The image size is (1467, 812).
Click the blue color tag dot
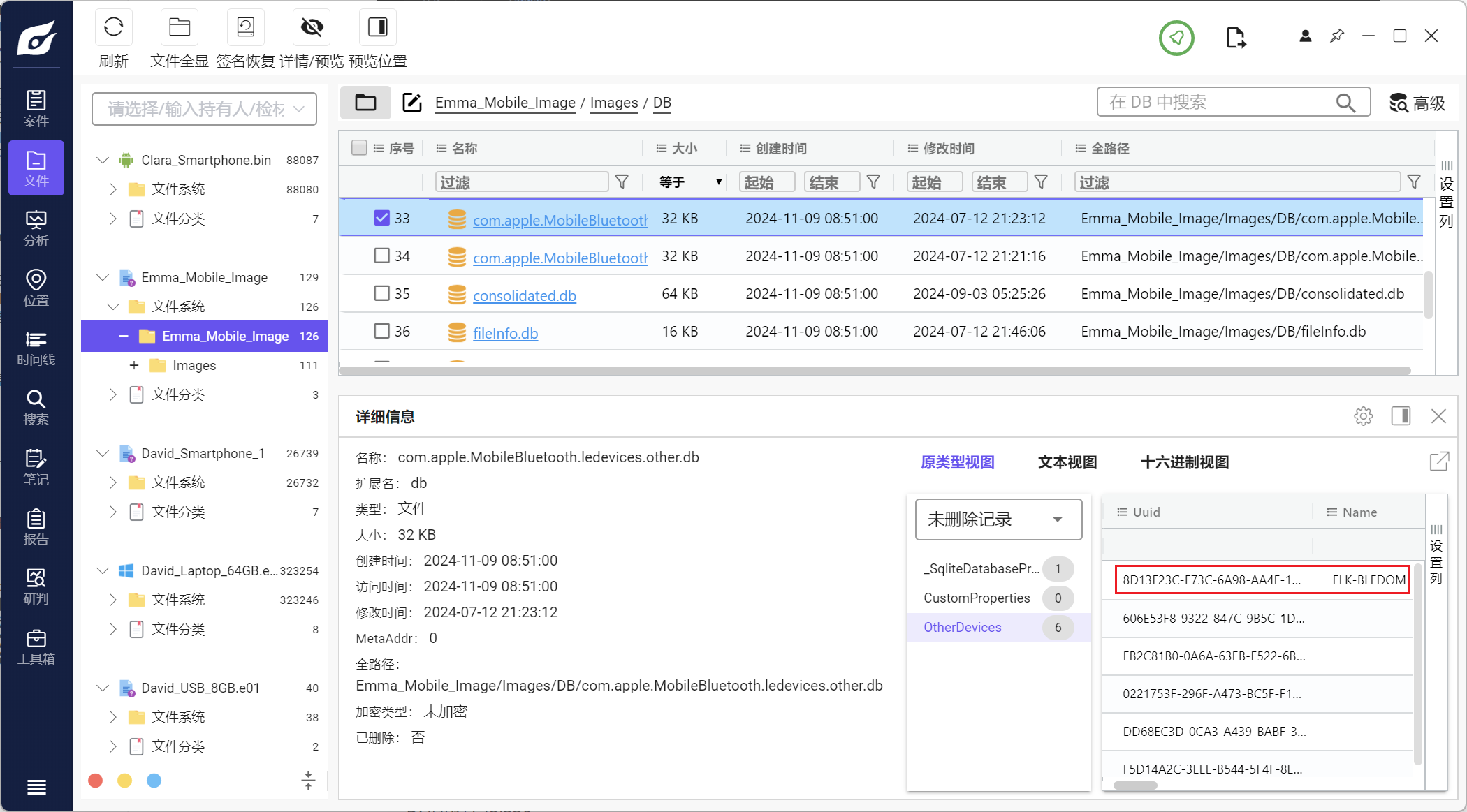(x=154, y=781)
